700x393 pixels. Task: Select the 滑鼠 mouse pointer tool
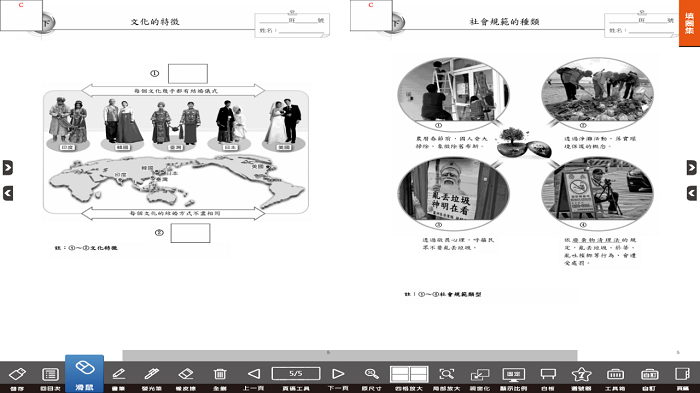84,374
